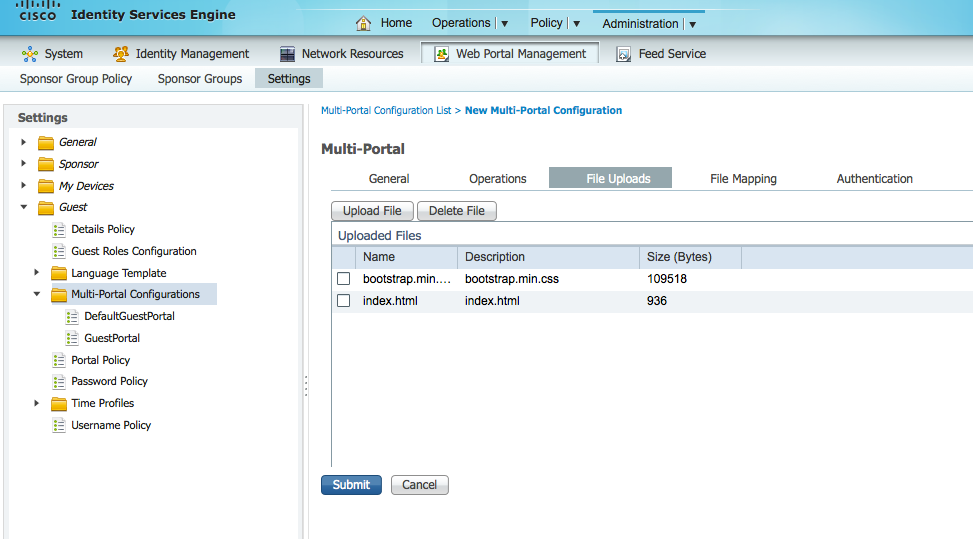The image size is (973, 539).
Task: Open the Password Policy tree item
Action: 109,381
